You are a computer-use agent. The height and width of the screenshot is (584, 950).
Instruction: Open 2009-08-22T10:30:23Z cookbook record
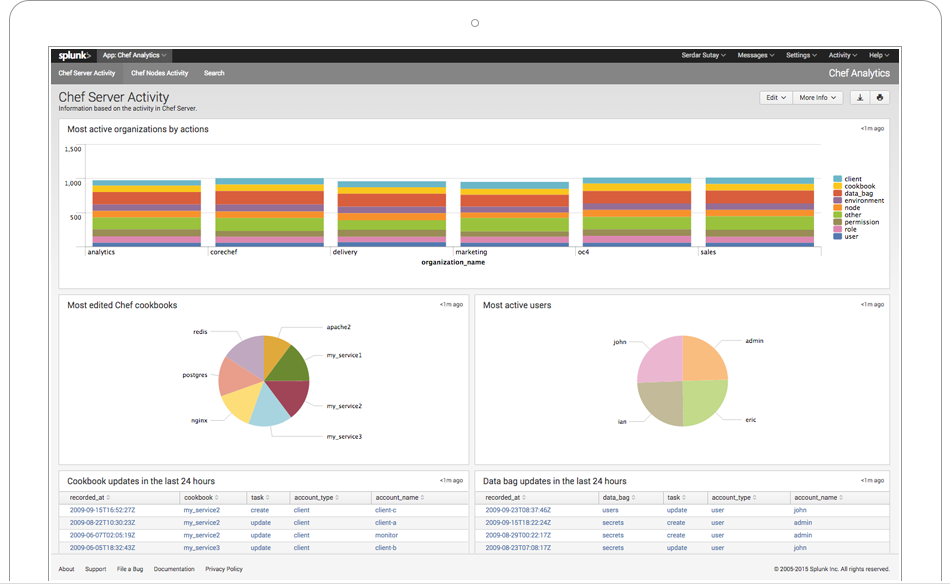coord(102,523)
